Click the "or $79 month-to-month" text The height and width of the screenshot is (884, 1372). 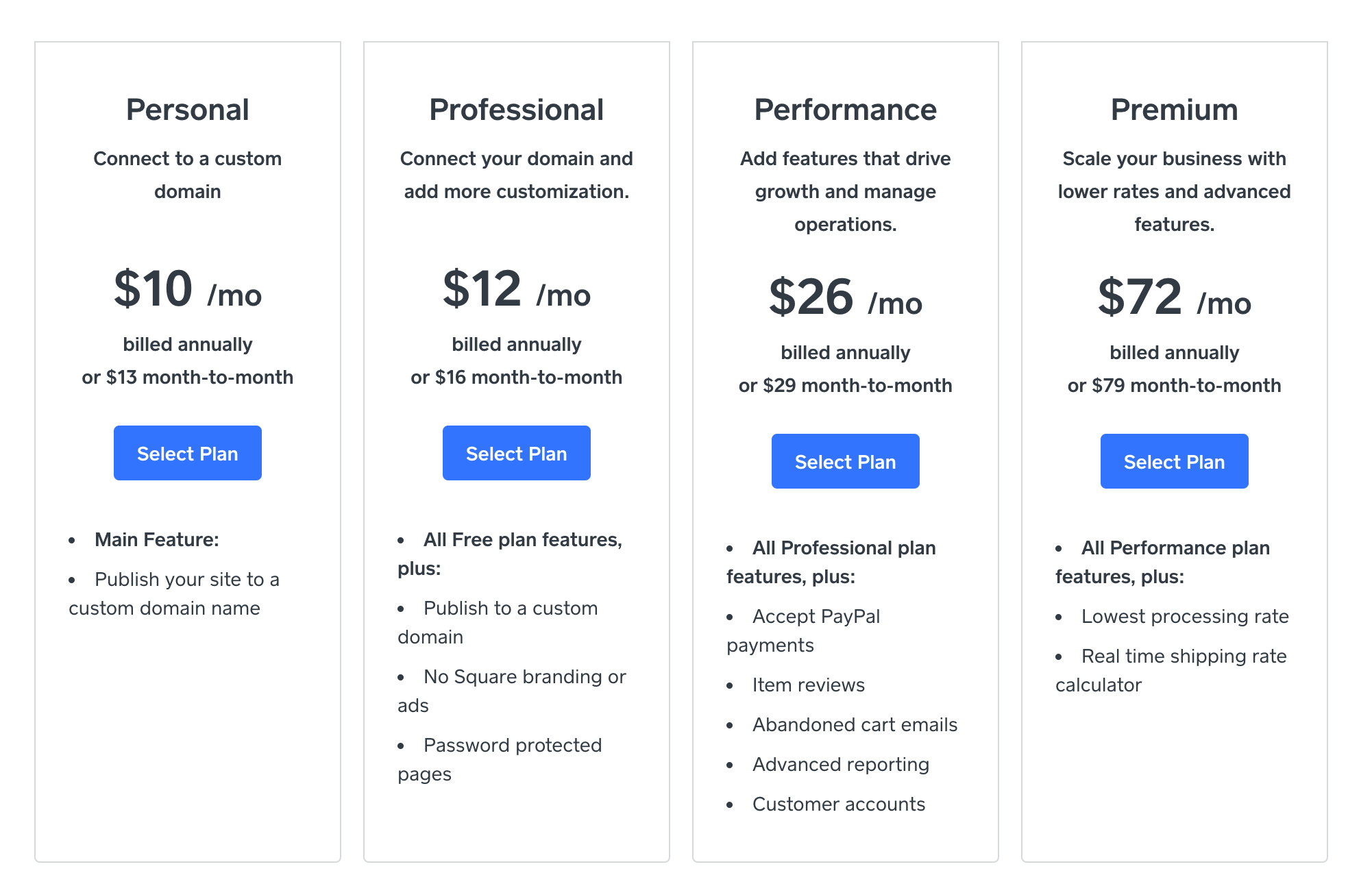pos(1174,385)
